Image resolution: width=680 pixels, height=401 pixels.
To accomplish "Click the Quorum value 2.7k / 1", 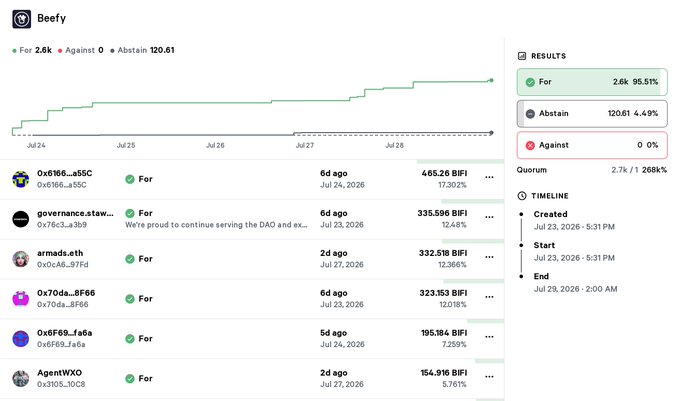I will pyautogui.click(x=625, y=170).
